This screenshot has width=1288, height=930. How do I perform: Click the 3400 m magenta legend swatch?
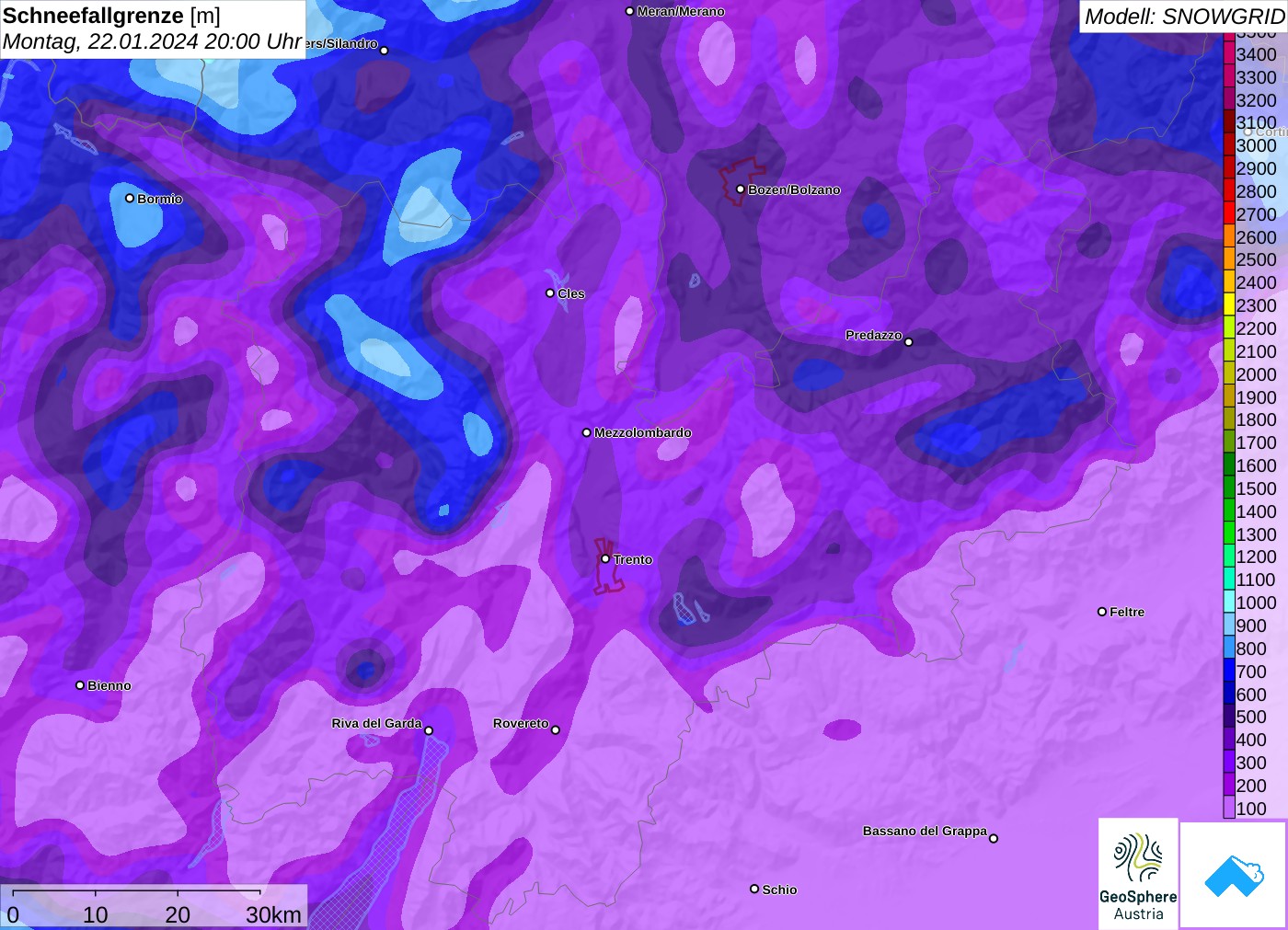(1228, 54)
